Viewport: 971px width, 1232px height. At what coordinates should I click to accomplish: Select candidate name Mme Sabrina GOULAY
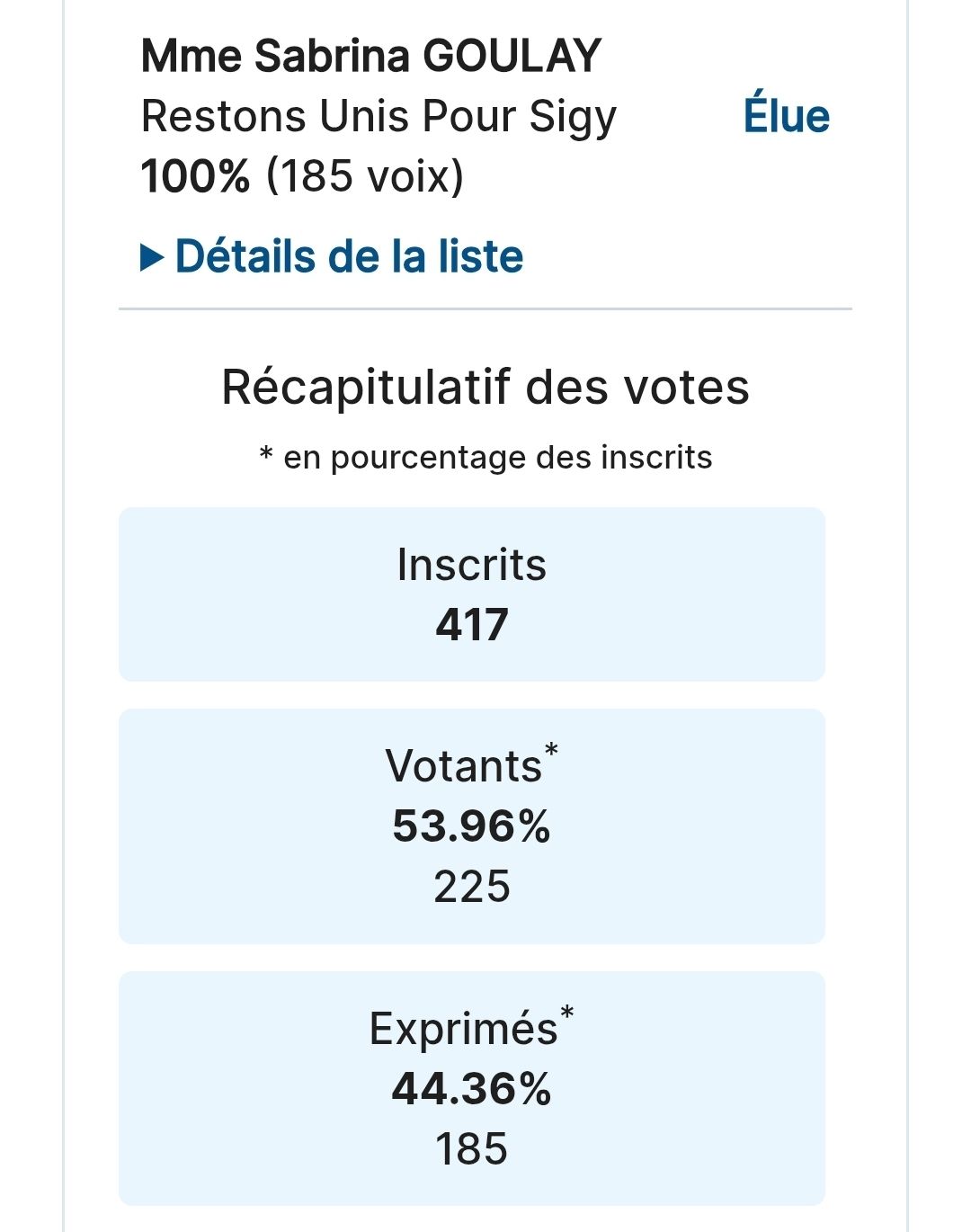[370, 56]
